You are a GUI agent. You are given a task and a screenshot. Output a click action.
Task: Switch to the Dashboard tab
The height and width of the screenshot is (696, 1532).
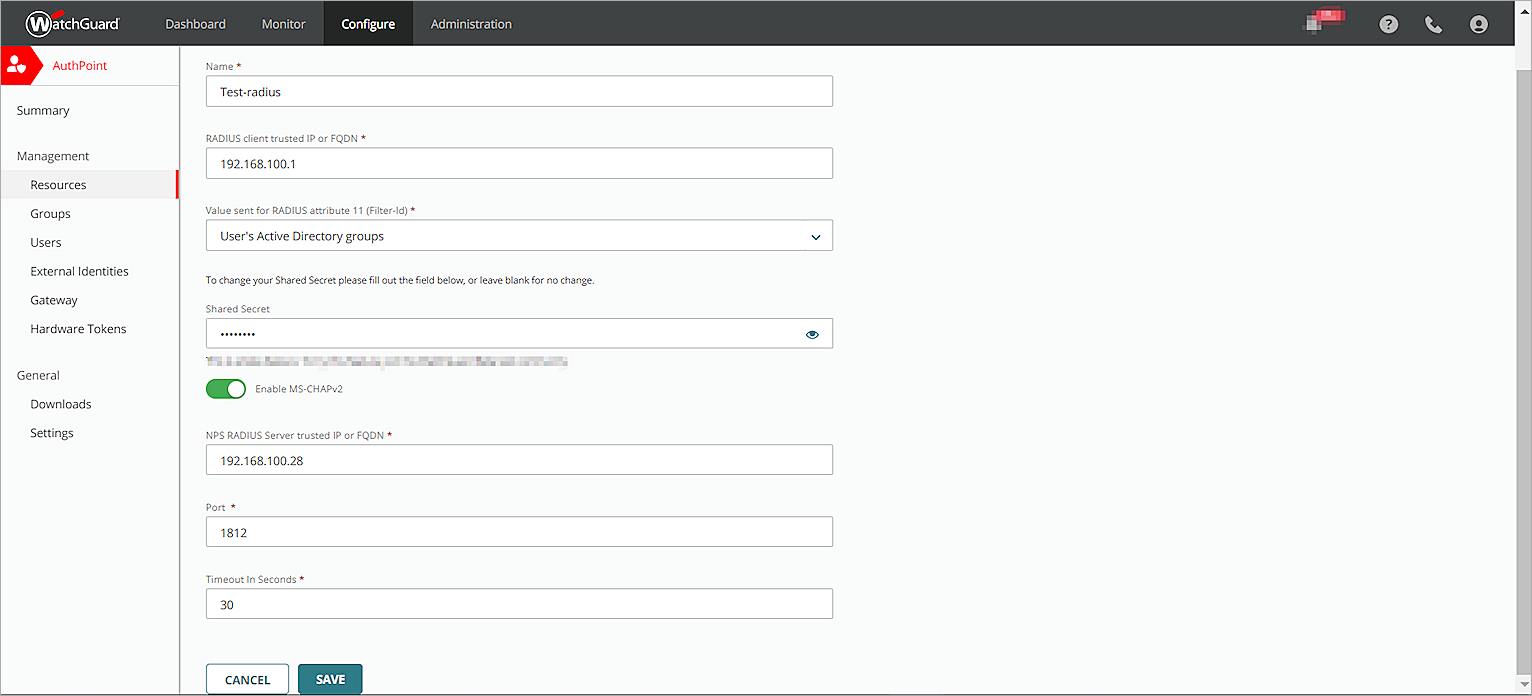195,23
